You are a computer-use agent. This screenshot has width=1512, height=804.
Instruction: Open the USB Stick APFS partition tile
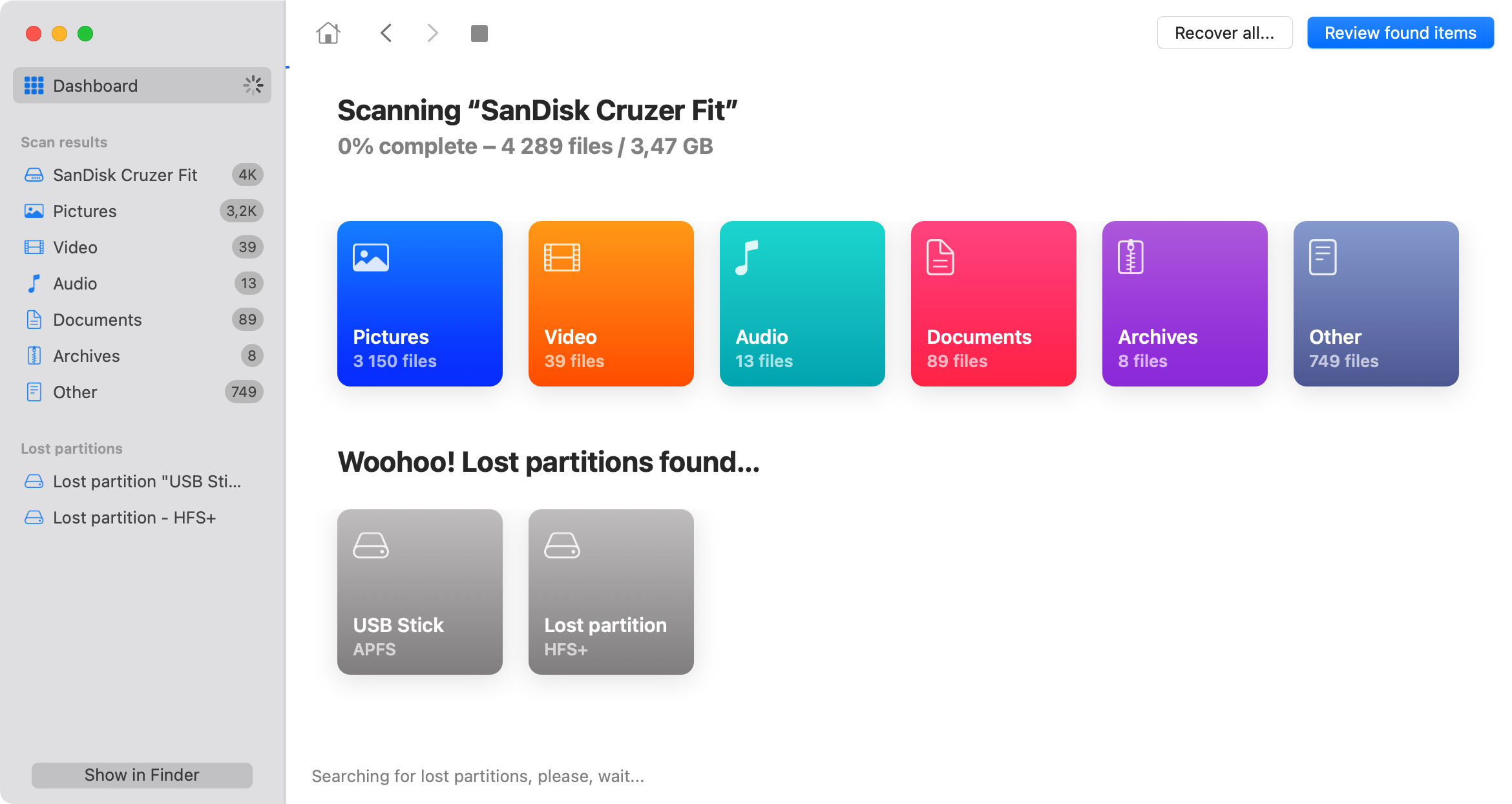click(420, 592)
